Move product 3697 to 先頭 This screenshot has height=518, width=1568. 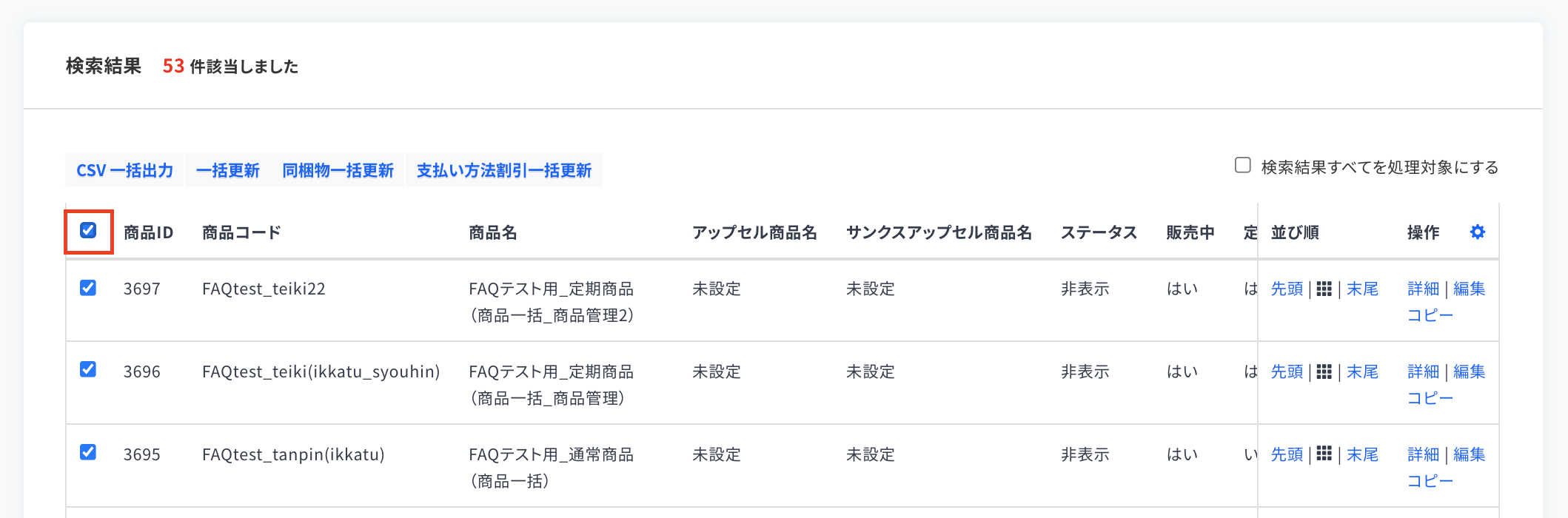click(x=1287, y=289)
